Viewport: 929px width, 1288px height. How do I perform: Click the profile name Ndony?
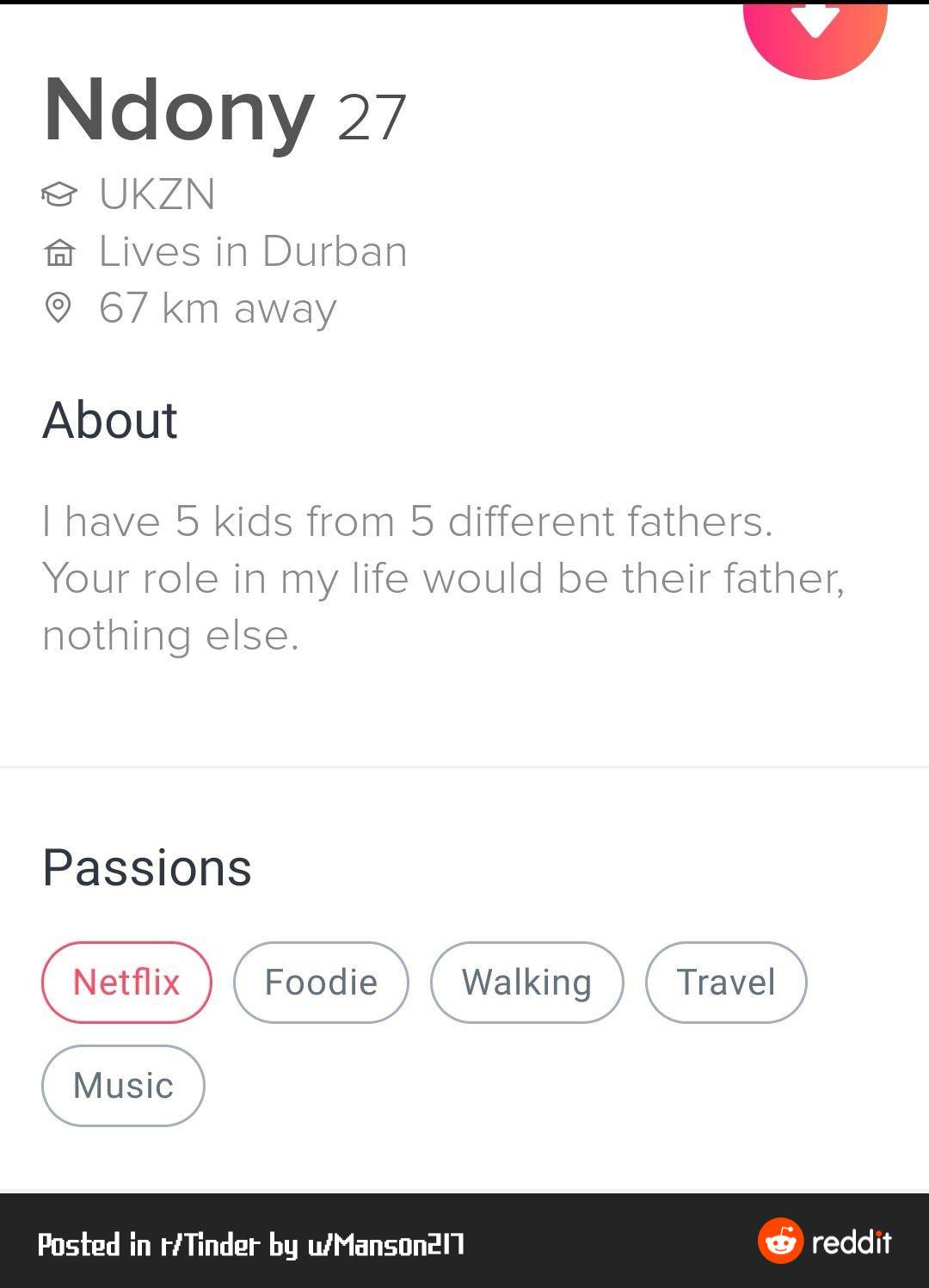pyautogui.click(x=179, y=112)
